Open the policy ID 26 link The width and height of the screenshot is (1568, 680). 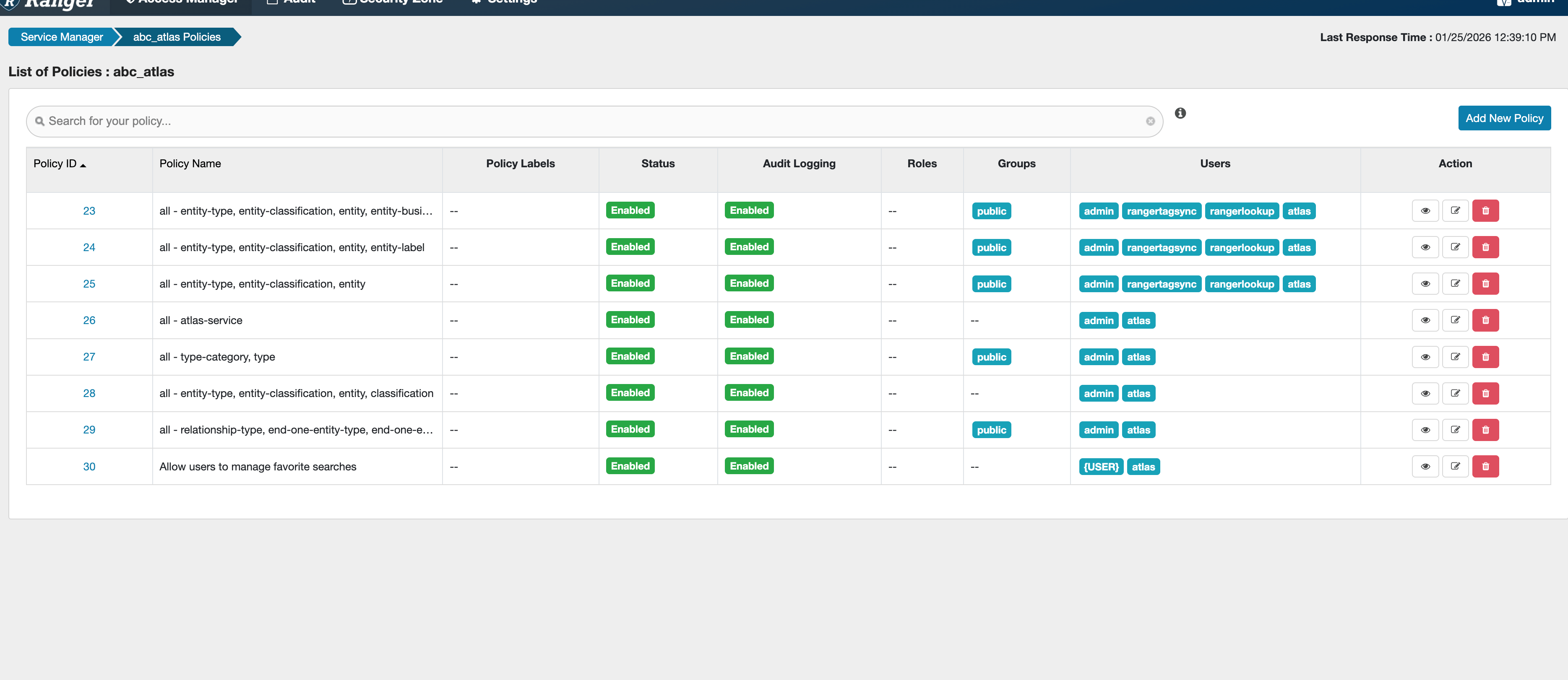[x=89, y=320]
